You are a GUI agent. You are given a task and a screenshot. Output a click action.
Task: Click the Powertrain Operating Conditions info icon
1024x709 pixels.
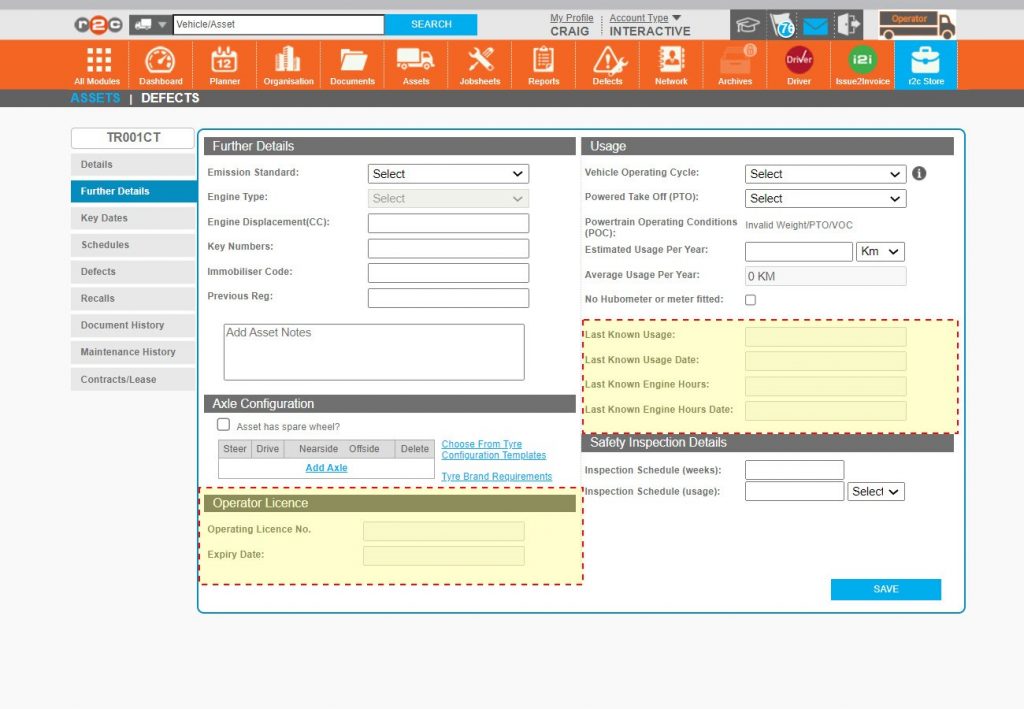coord(919,172)
